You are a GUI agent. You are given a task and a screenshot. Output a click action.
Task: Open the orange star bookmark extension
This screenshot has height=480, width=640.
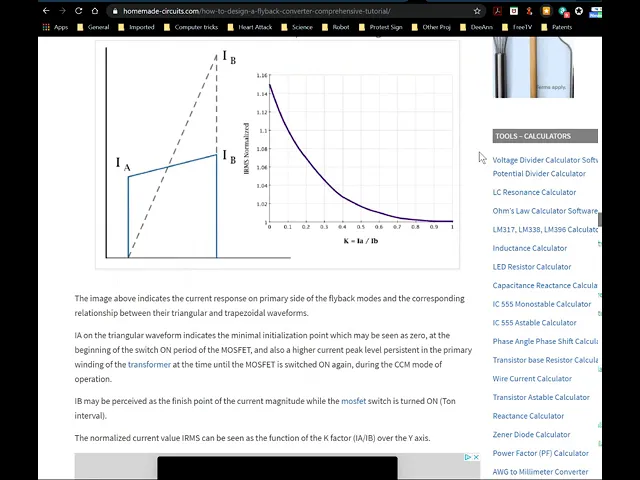click(x=546, y=11)
